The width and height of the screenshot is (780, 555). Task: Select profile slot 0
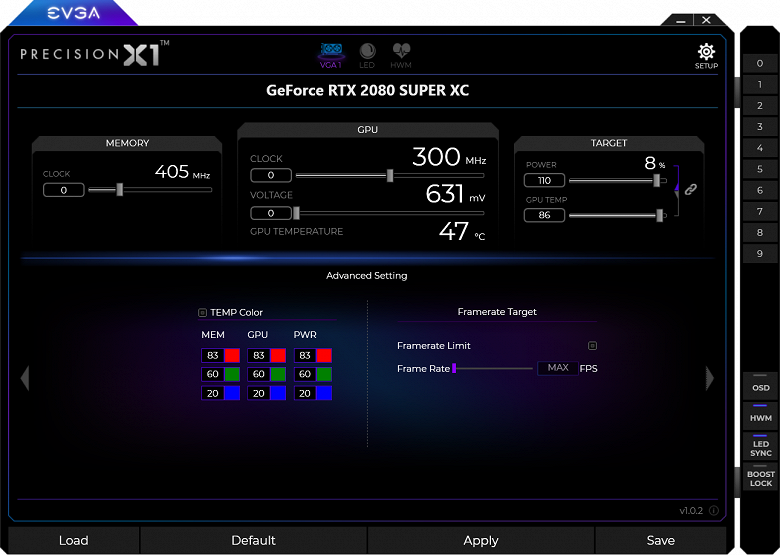click(x=760, y=63)
